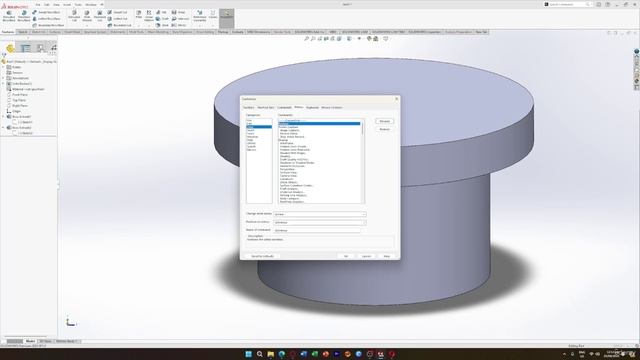Select Front Plane in the feature tree
Viewport: 640px width, 360px height.
click(x=20, y=95)
